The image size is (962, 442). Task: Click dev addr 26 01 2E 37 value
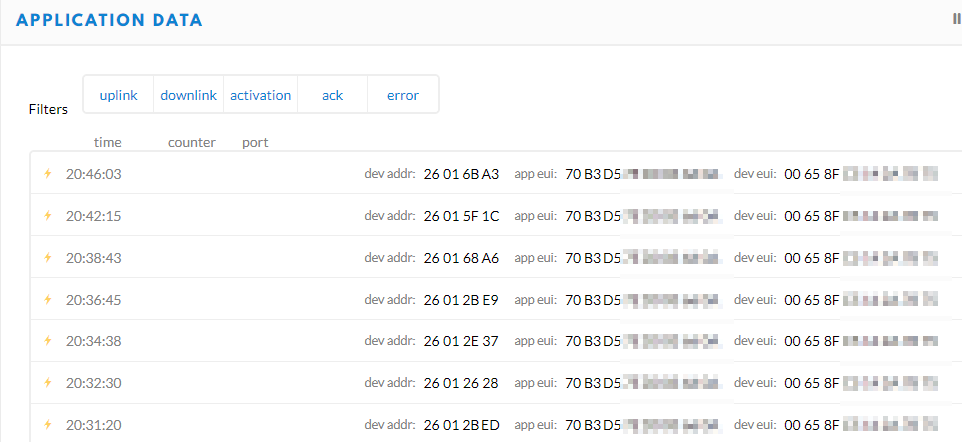click(x=461, y=341)
